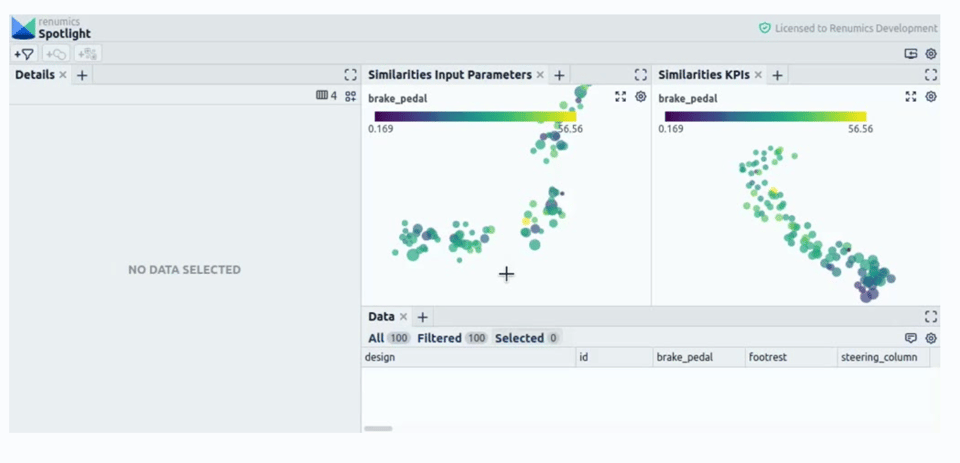Screen dimensions: 960x463
Task: Open the Data table settings gear
Action: click(x=931, y=338)
